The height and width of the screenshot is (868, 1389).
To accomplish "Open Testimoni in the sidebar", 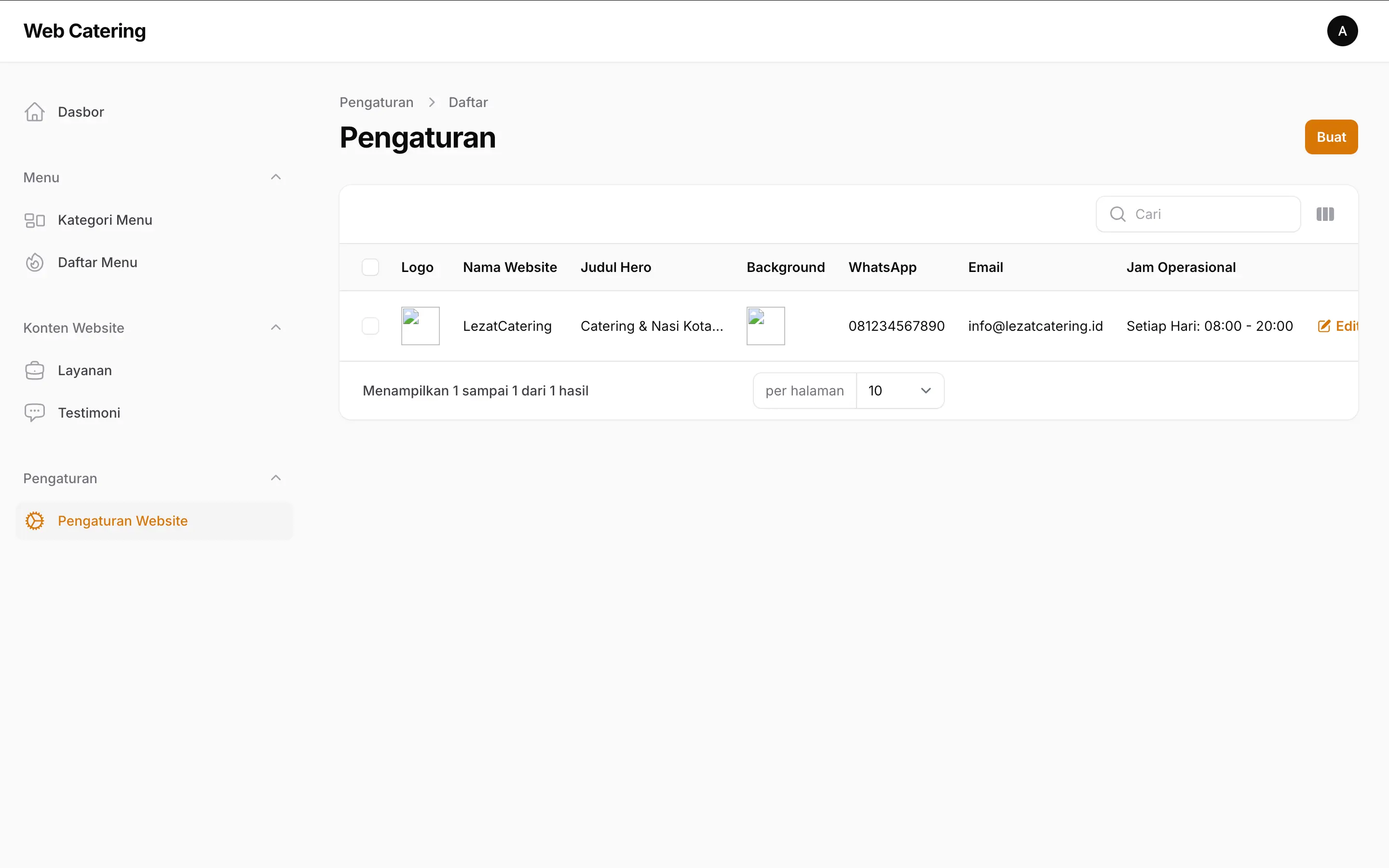I will click(154, 413).
